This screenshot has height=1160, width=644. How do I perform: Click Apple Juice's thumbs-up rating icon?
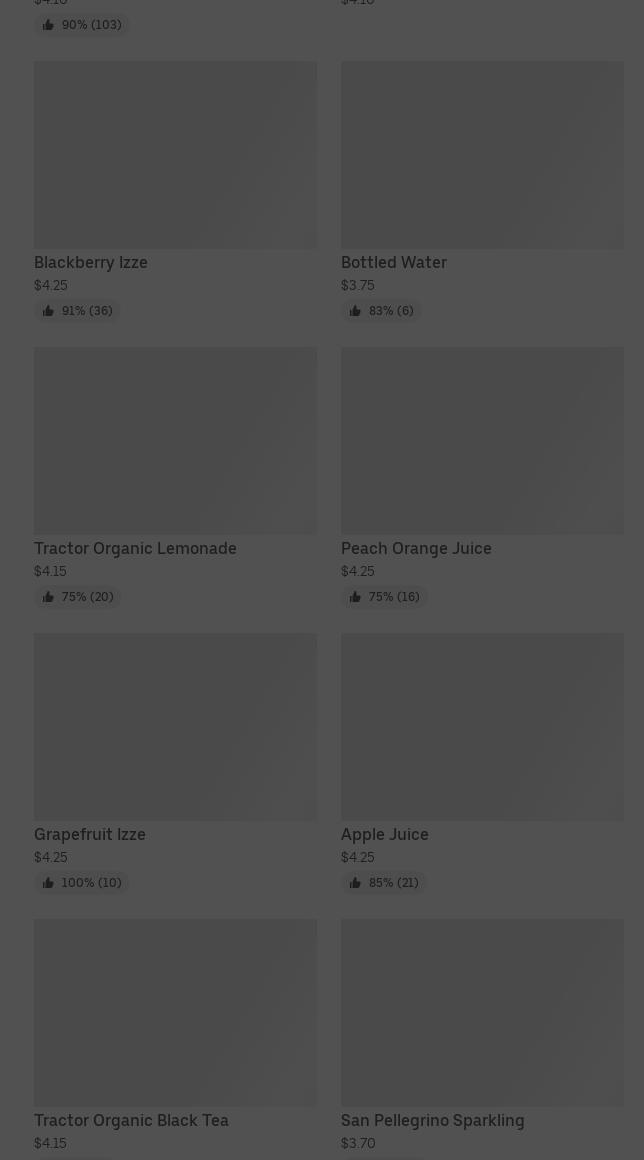pos(355,883)
